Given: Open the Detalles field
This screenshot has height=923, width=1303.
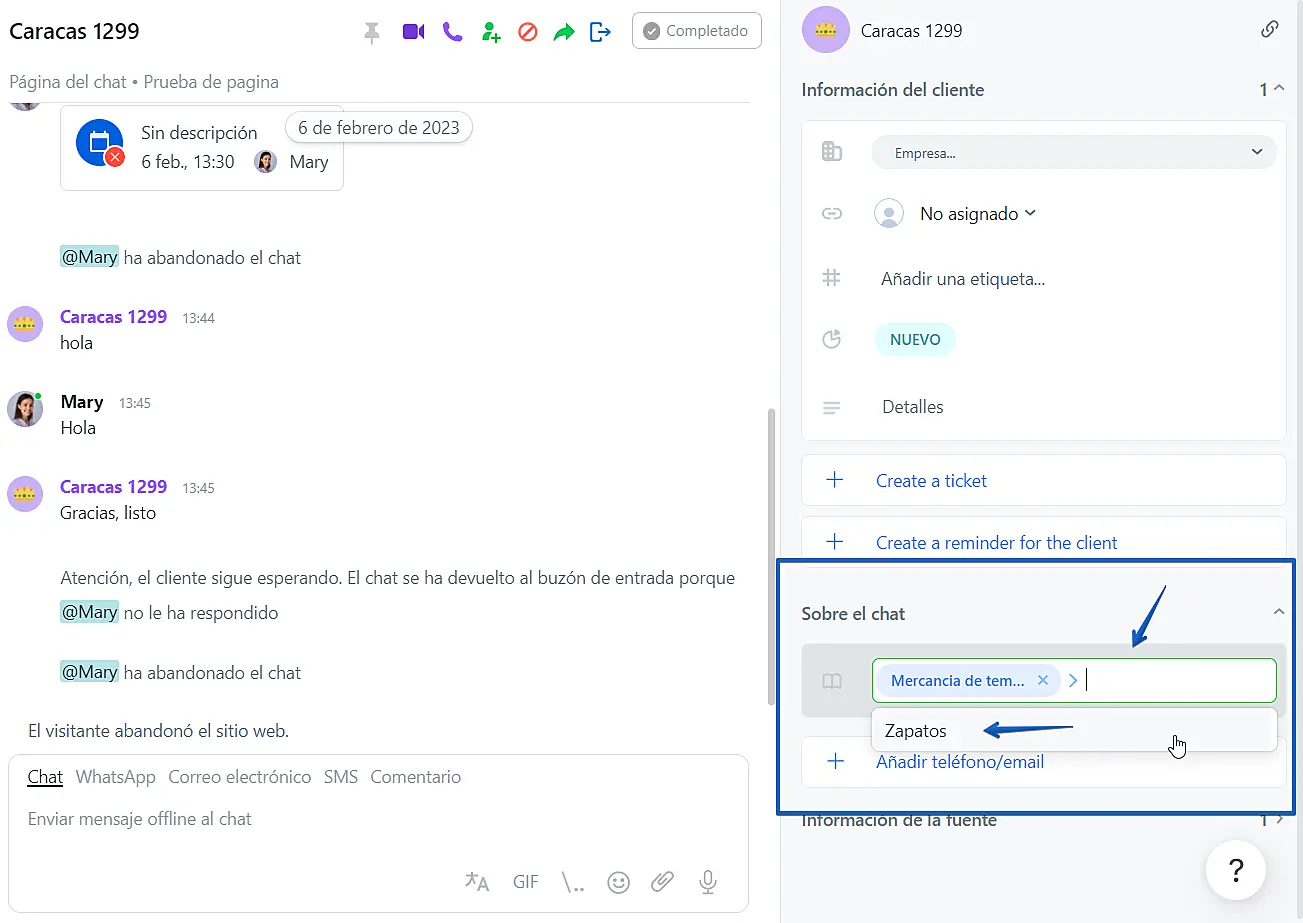Looking at the screenshot, I should point(913,407).
